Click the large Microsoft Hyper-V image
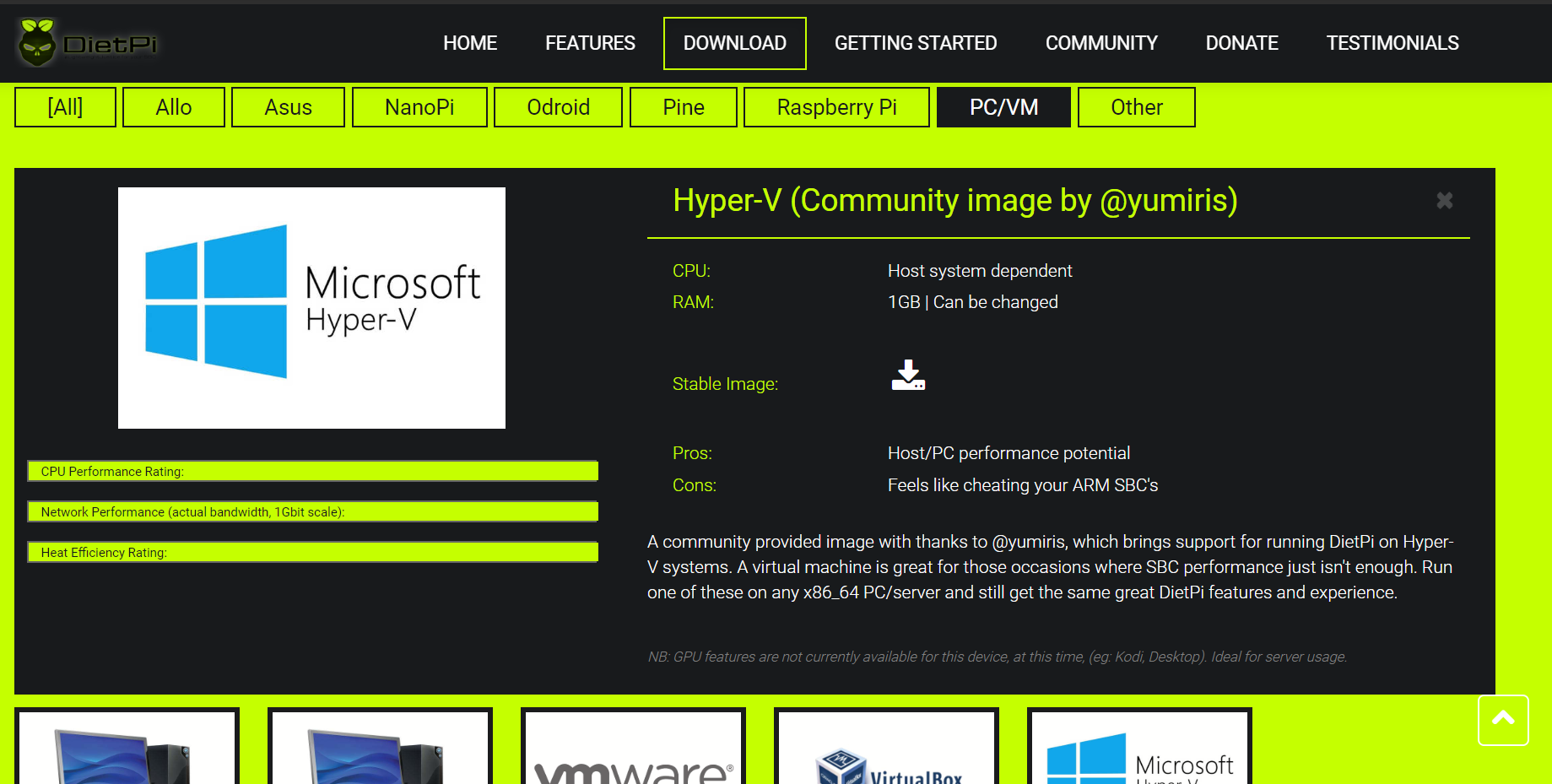The width and height of the screenshot is (1552, 784). pyautogui.click(x=311, y=308)
